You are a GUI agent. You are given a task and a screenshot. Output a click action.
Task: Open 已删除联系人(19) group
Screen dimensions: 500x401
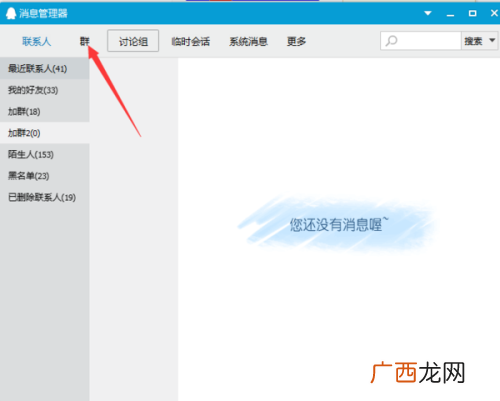point(45,197)
